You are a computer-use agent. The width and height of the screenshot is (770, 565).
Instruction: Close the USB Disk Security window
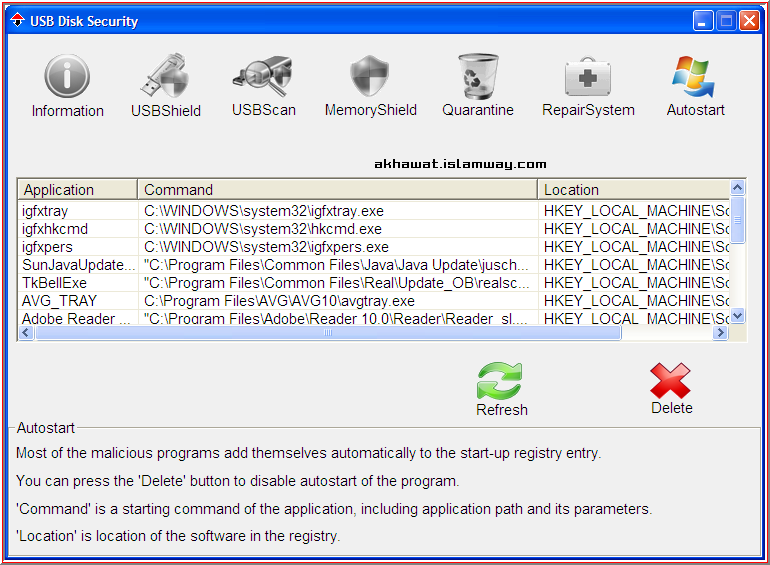pyautogui.click(x=749, y=21)
